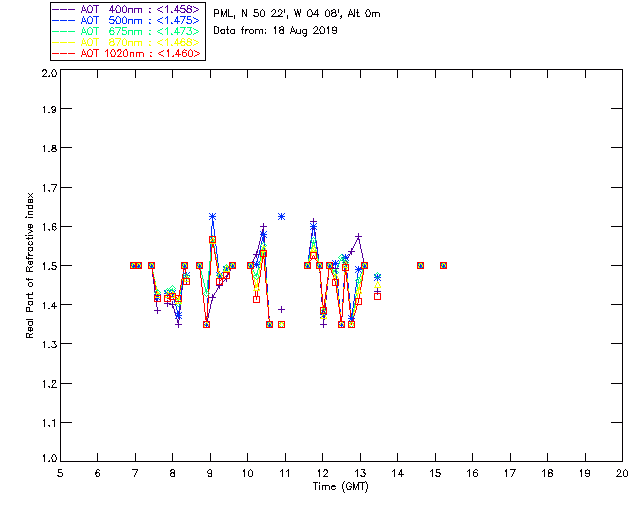The height and width of the screenshot is (512, 640).
Task: Click x-axis tick label 7
Action: (135, 473)
